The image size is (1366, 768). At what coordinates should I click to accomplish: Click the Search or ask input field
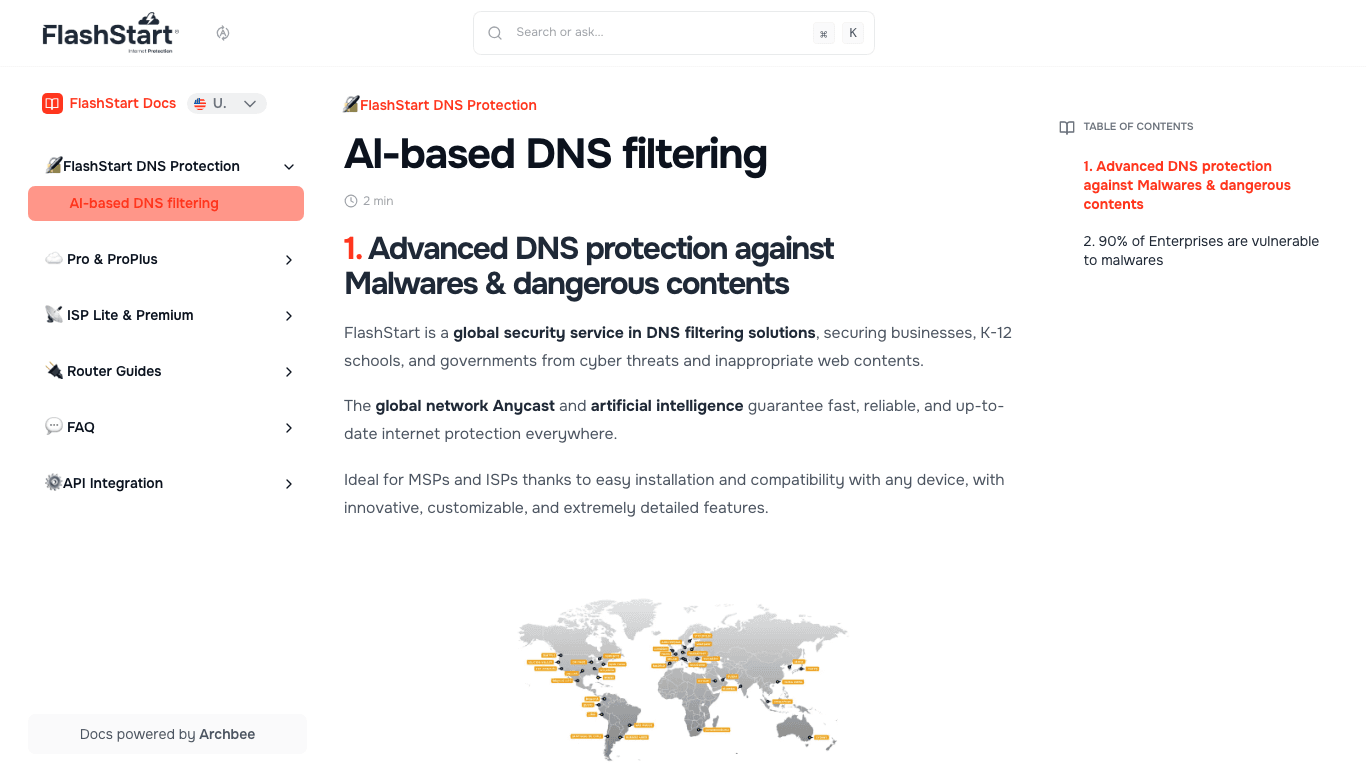(x=660, y=33)
